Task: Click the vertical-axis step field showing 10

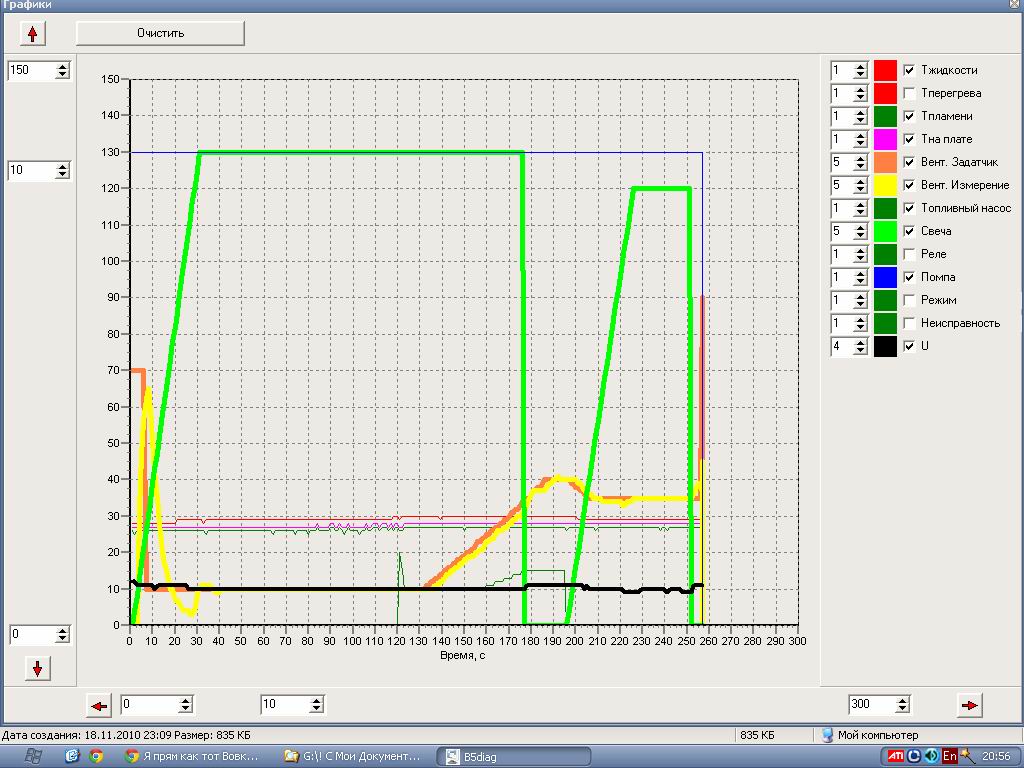Action: pos(39,170)
